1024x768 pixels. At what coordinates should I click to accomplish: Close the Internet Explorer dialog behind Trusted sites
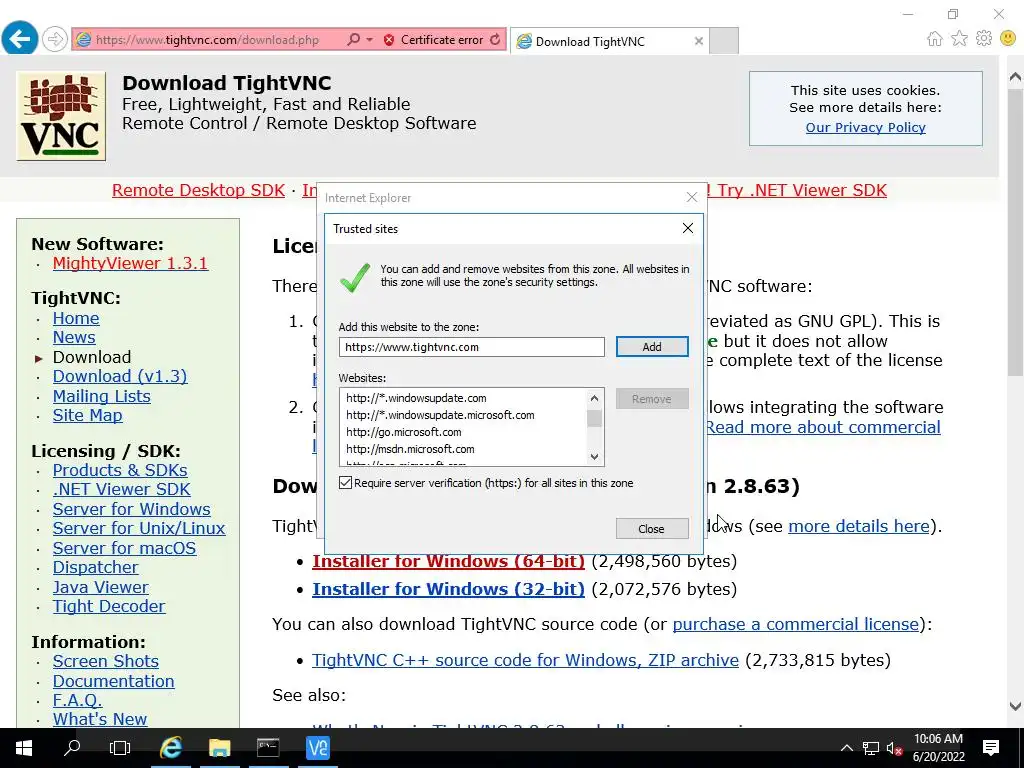pos(692,197)
